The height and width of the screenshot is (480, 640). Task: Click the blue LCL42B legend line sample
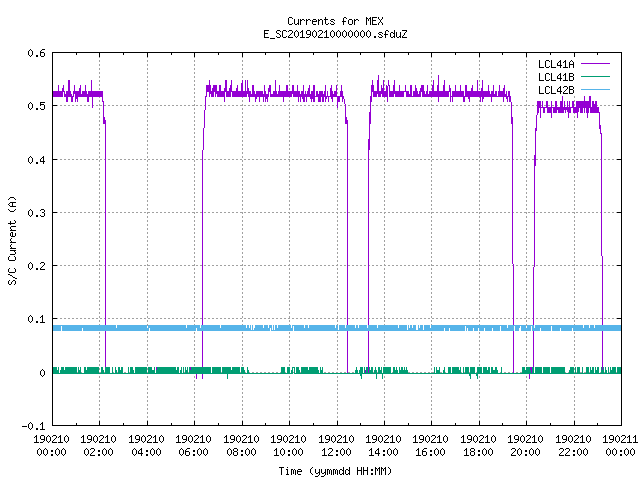click(x=595, y=90)
